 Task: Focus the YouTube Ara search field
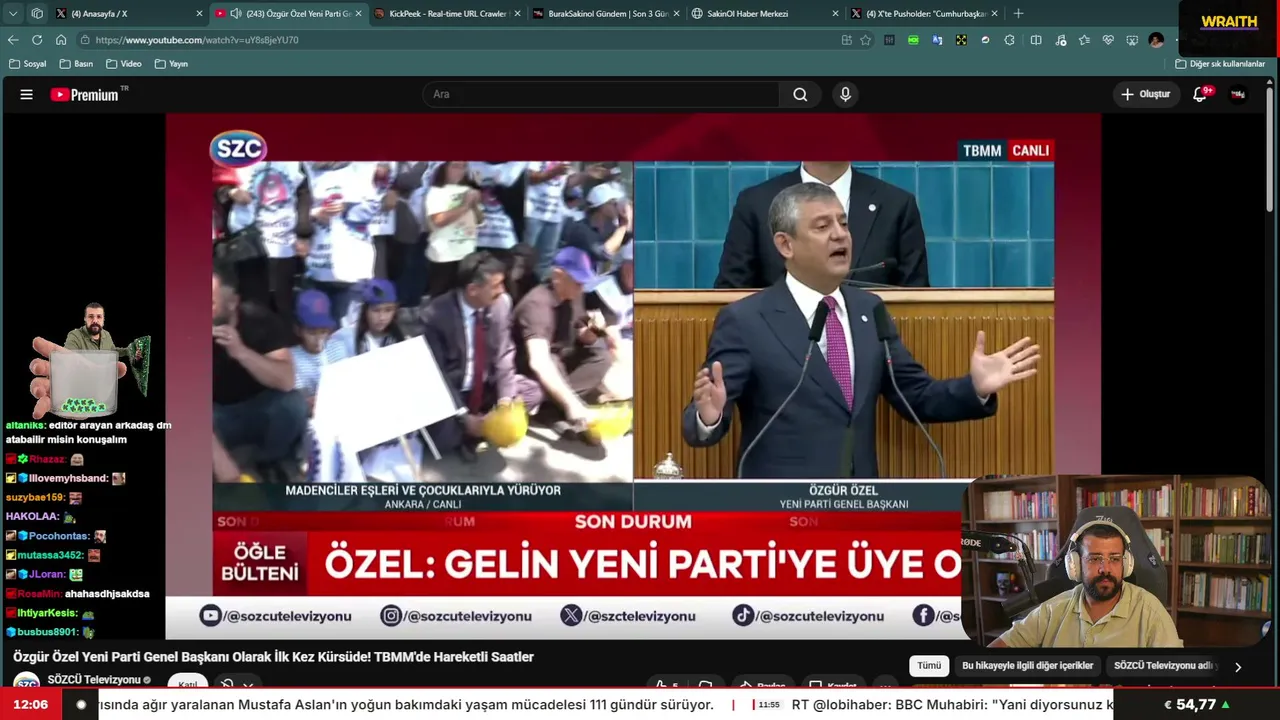(x=600, y=94)
